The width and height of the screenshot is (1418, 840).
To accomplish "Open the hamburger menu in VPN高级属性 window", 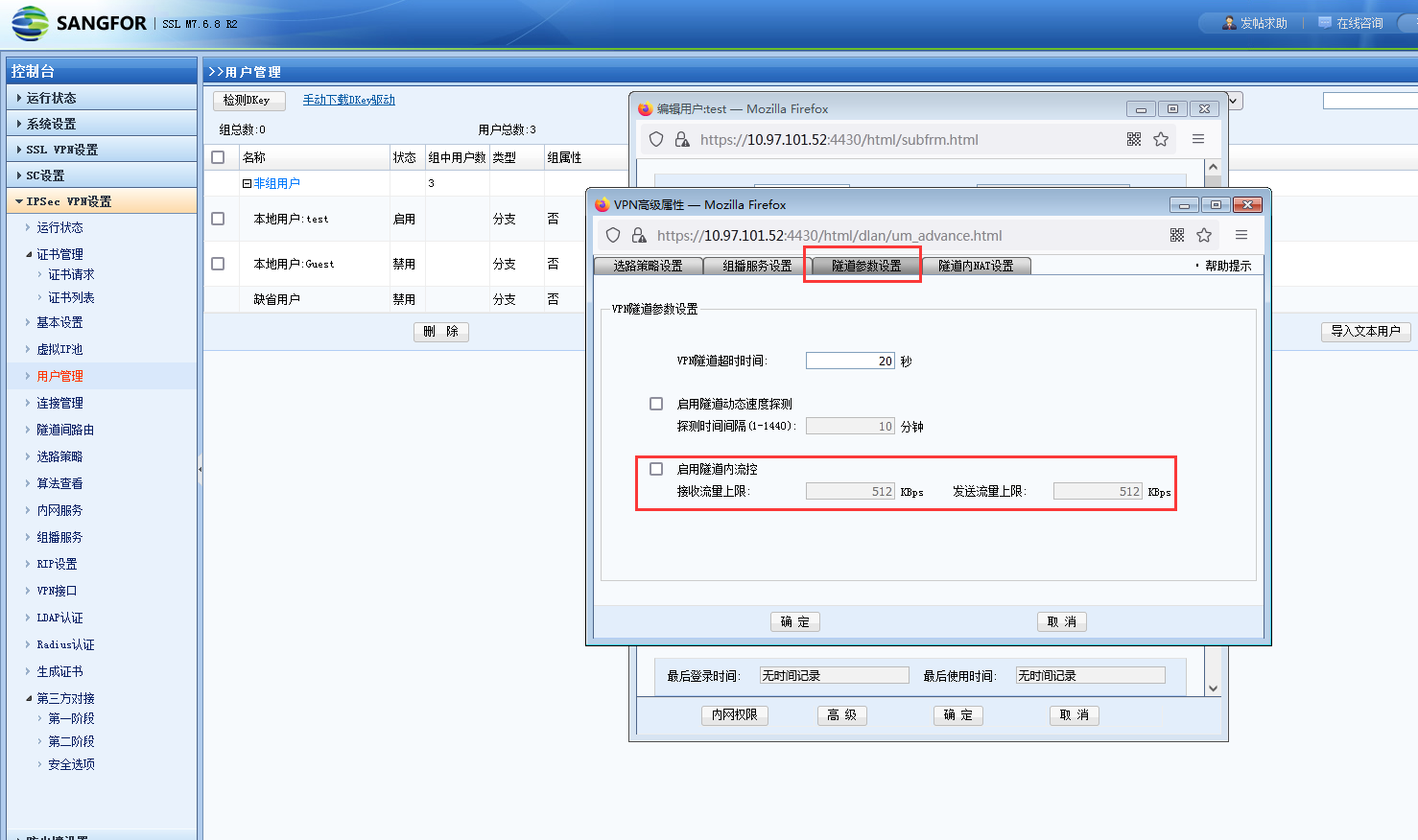I will point(1241,235).
